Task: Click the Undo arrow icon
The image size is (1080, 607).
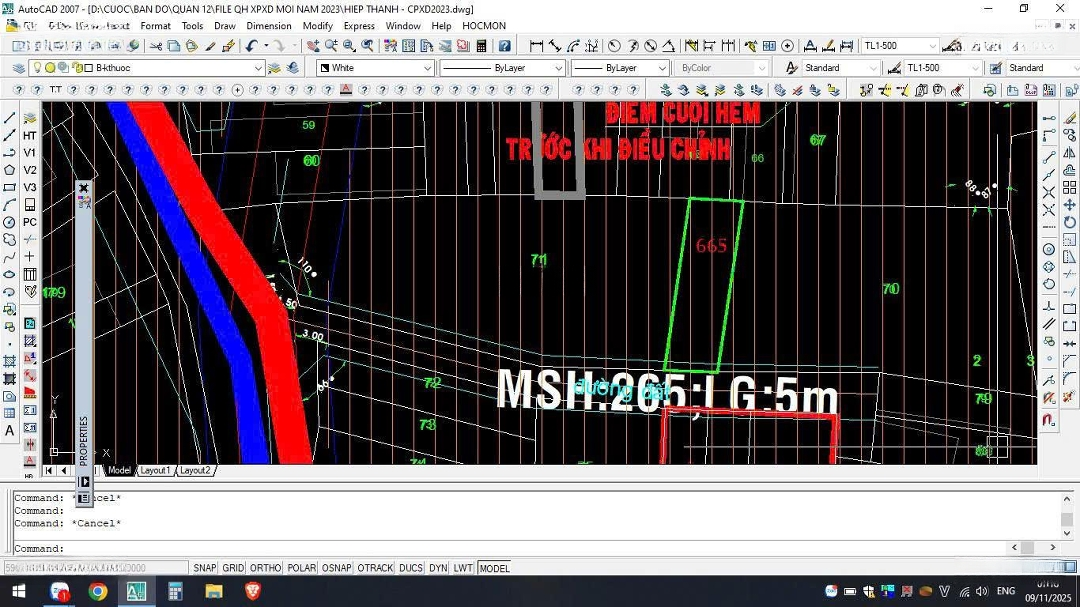Action: pos(251,46)
